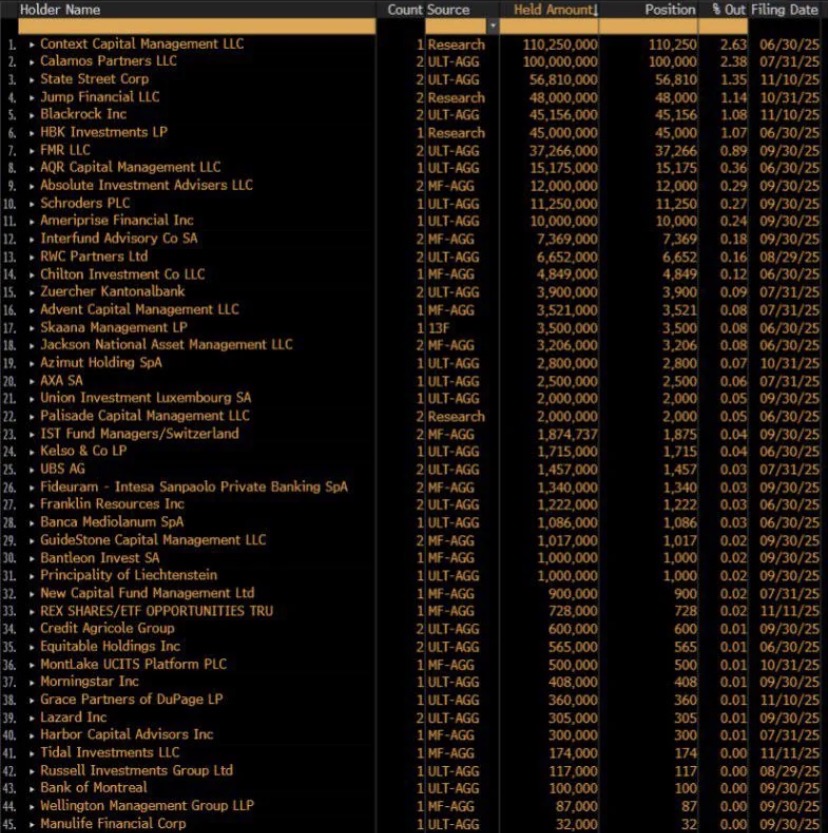The image size is (828, 833).
Task: Select Franklin Resources Inc holder
Action: 112,504
